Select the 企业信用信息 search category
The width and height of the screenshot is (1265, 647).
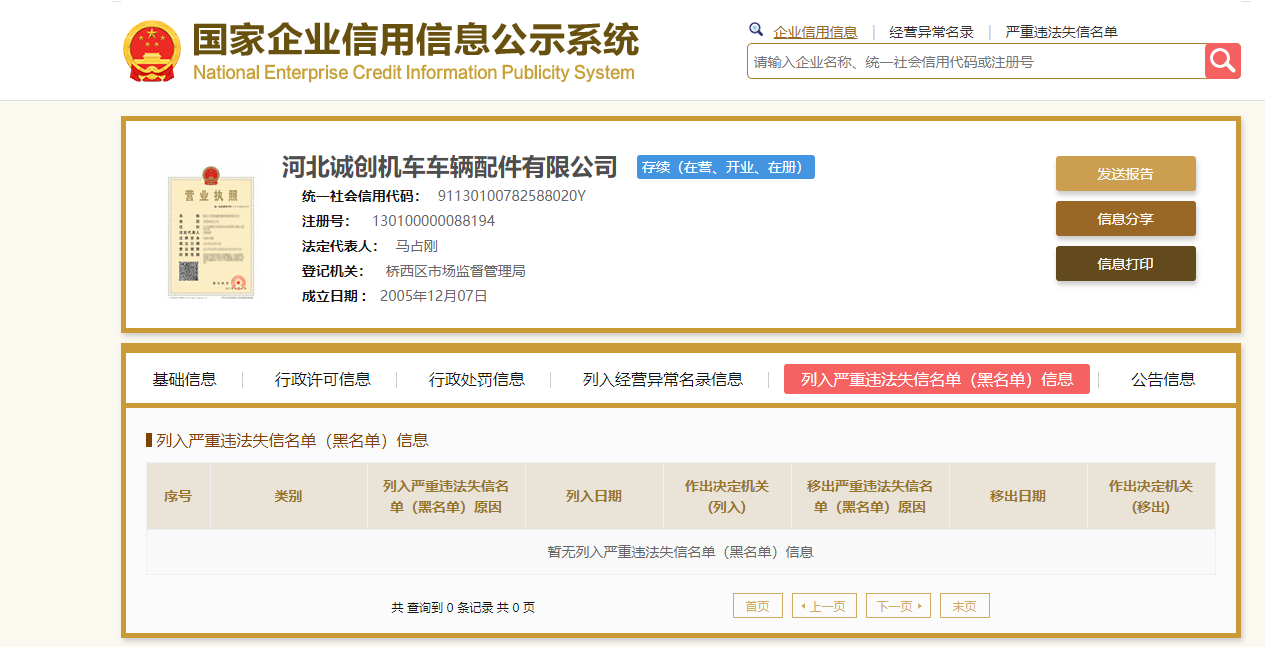[815, 32]
